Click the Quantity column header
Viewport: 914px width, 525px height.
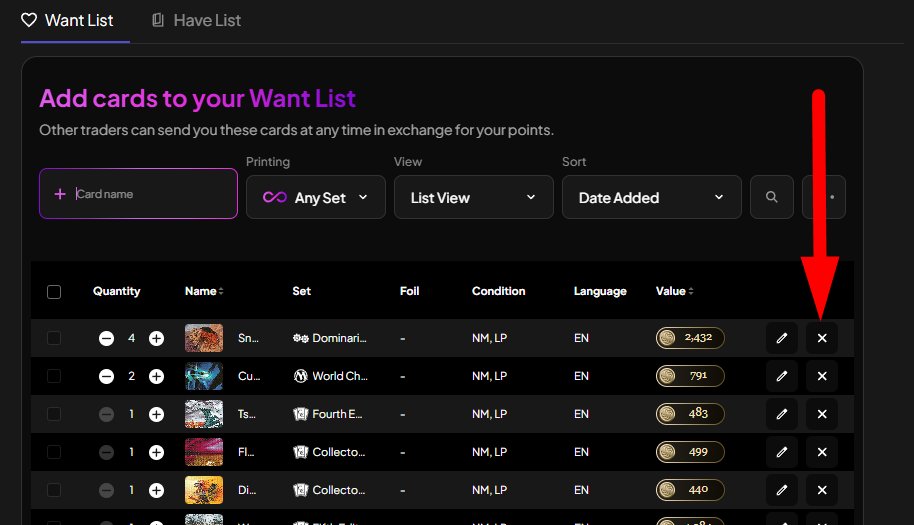[117, 291]
